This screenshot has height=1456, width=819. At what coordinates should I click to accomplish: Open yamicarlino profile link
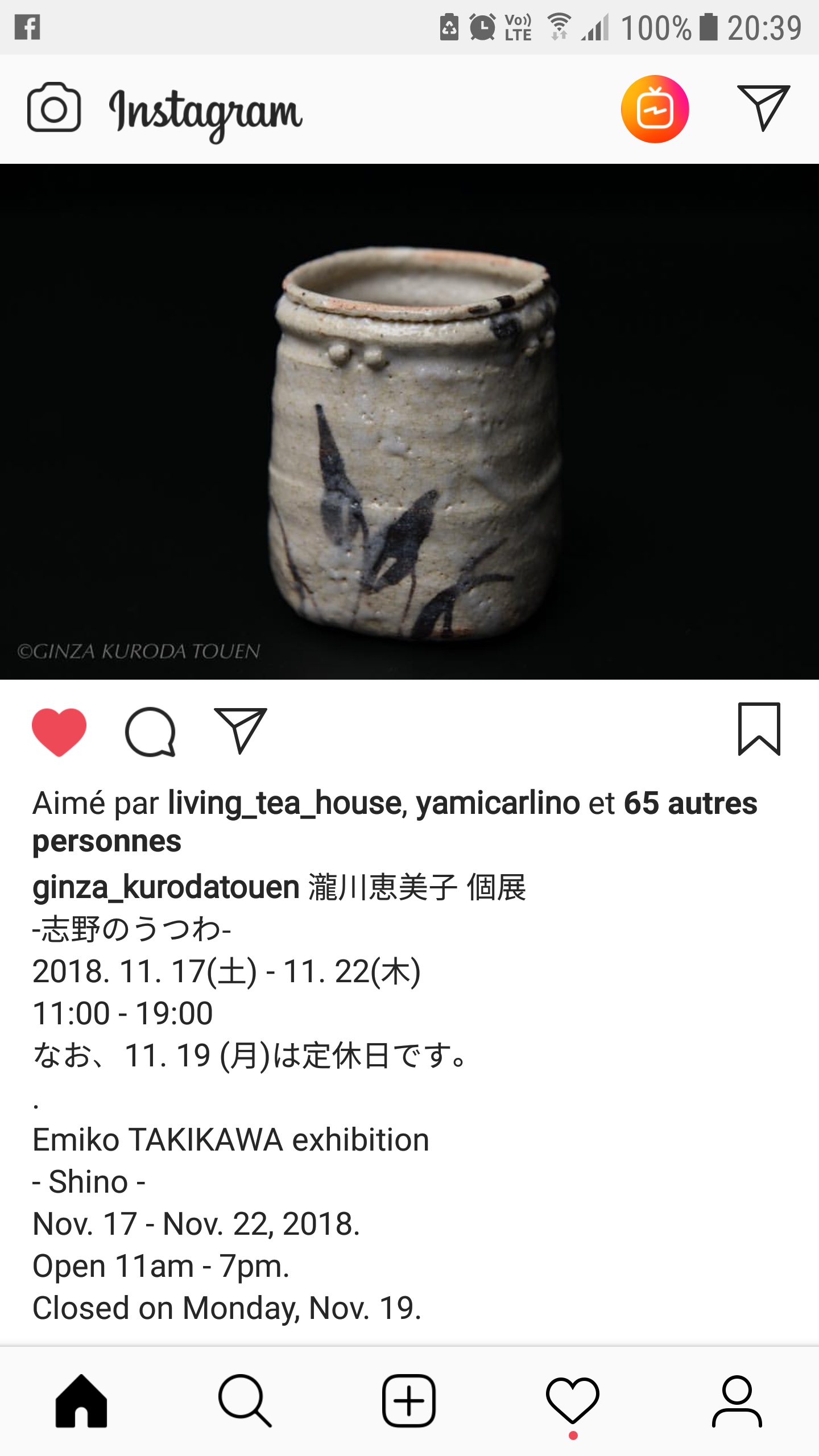coord(498,803)
